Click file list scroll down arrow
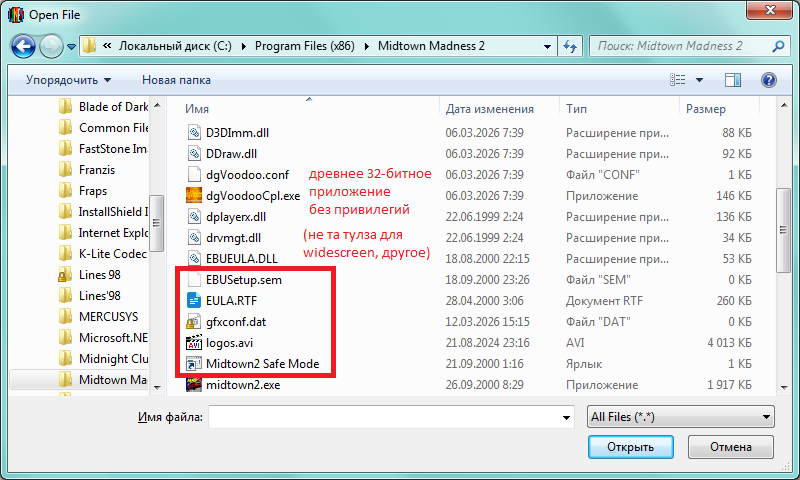 [x=784, y=388]
